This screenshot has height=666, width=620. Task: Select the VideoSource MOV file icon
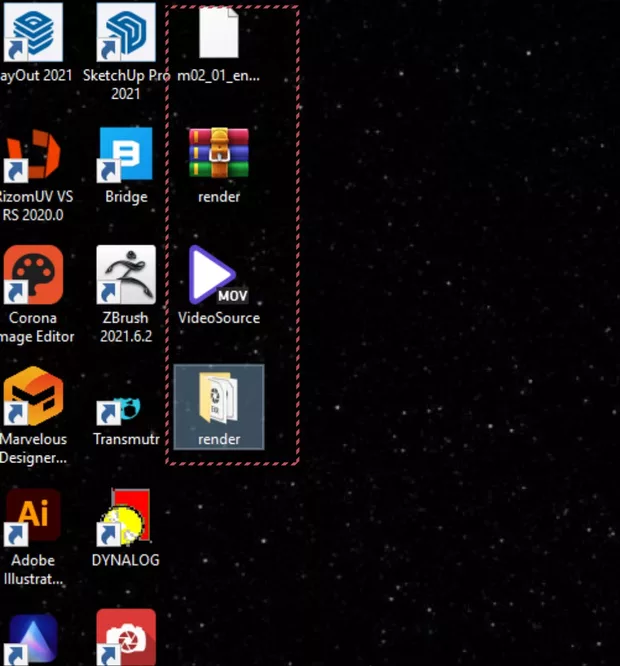click(218, 274)
